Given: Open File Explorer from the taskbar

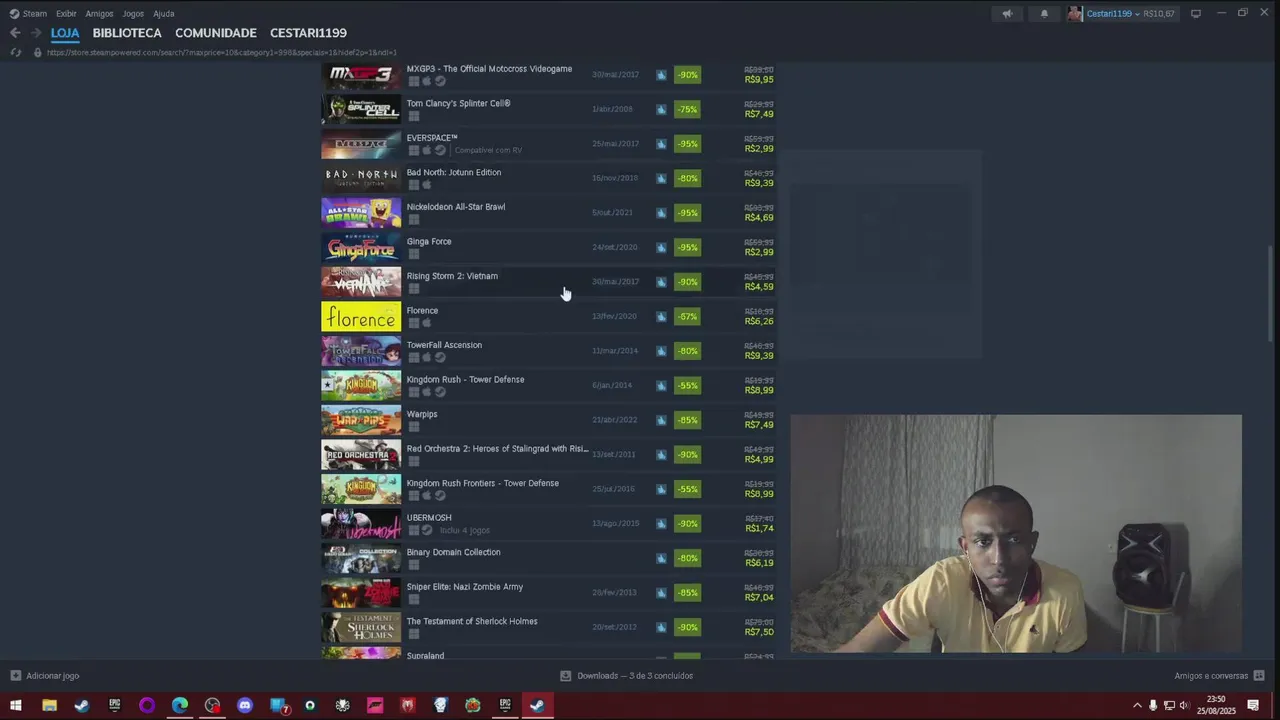Looking at the screenshot, I should (x=49, y=705).
